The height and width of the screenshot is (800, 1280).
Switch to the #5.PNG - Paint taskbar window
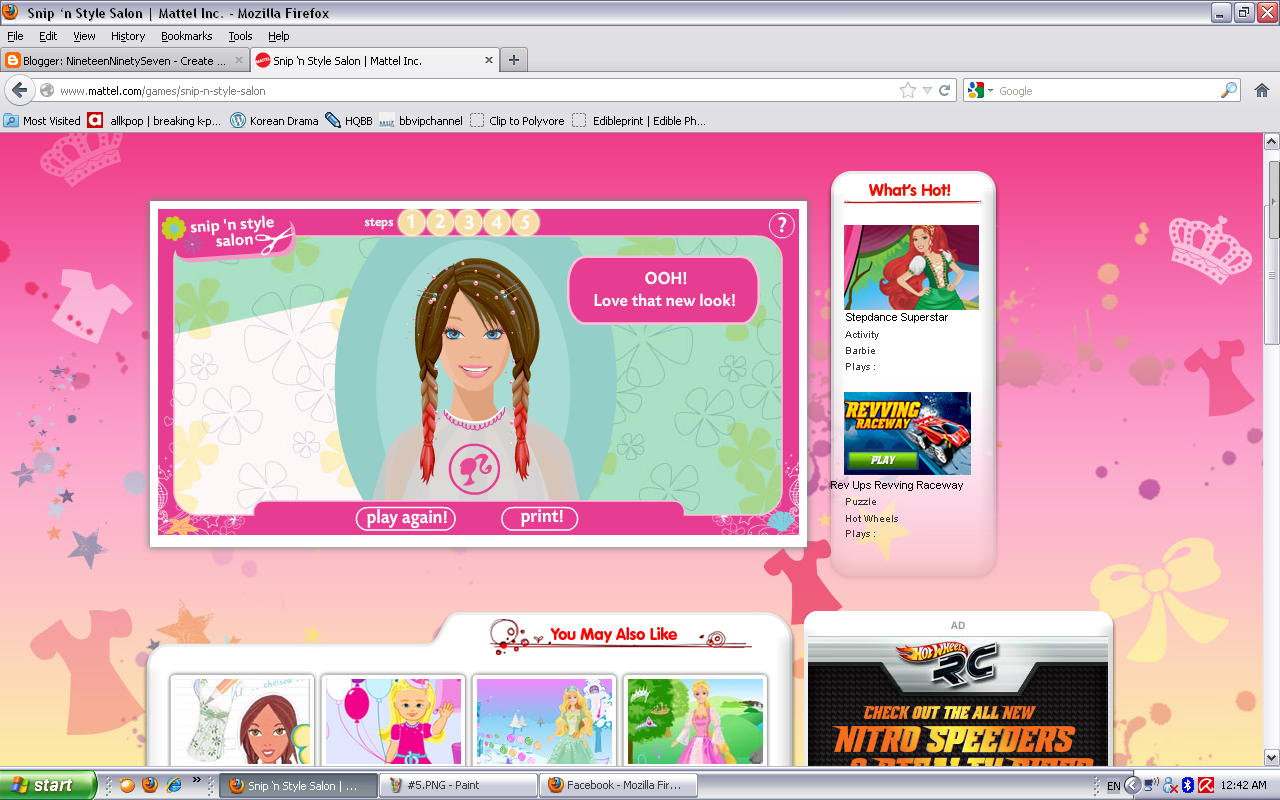pos(458,785)
